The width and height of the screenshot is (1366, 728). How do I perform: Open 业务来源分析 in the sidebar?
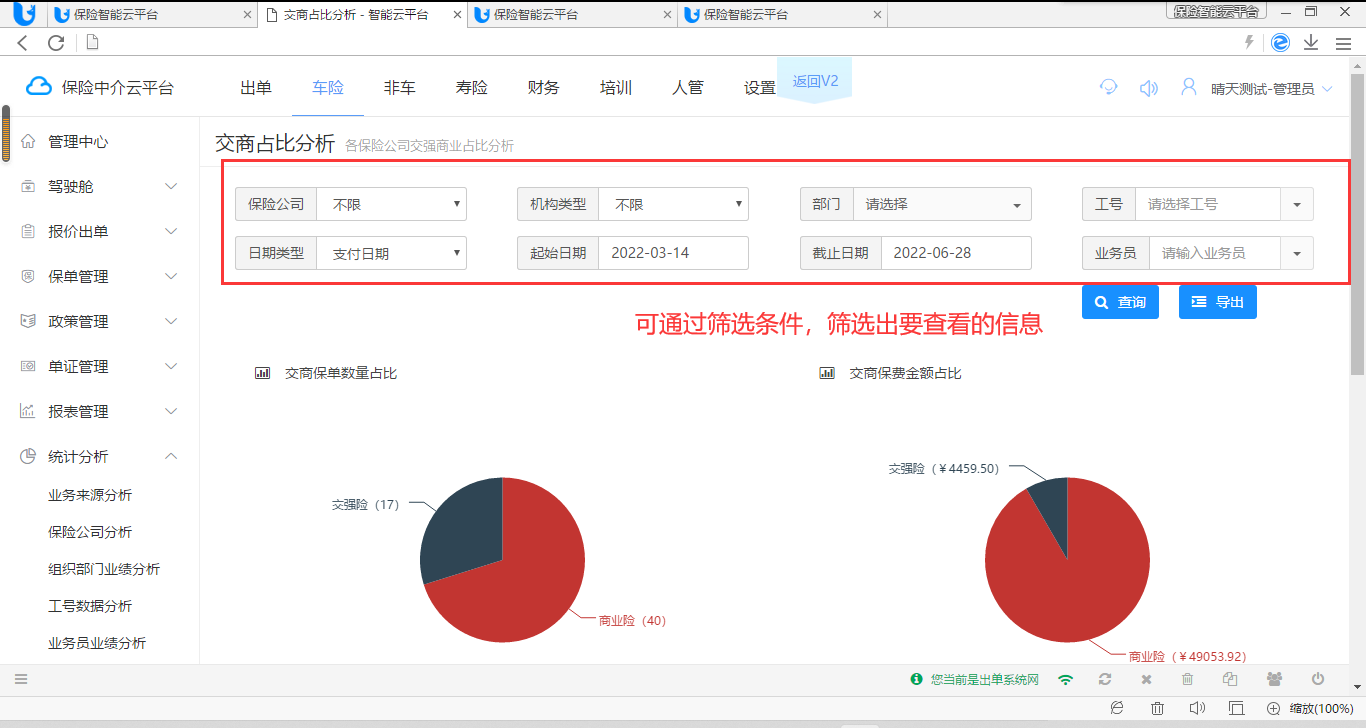coord(90,495)
